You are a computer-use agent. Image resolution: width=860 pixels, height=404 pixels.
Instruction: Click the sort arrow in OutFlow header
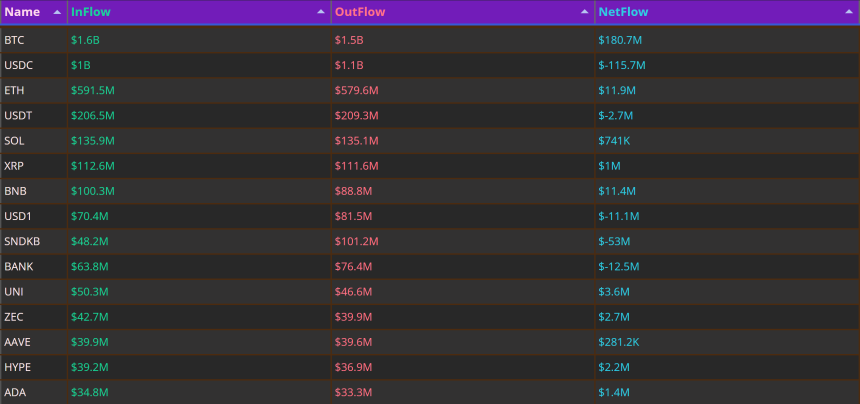[x=585, y=12]
